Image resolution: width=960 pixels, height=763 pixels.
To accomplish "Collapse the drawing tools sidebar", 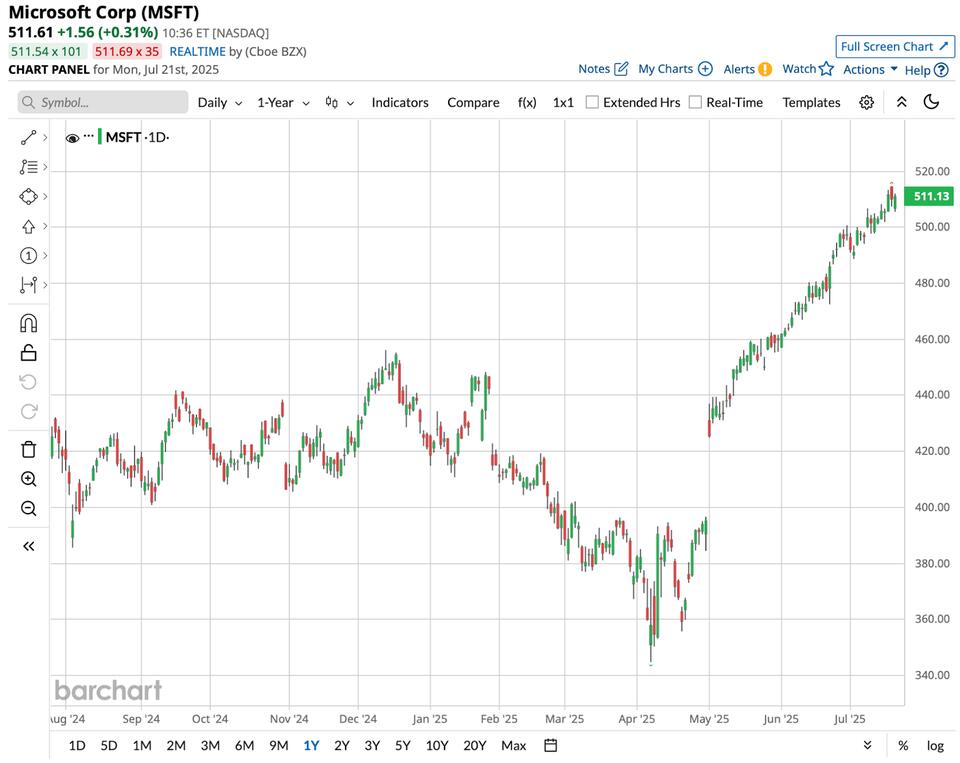I will click(28, 546).
